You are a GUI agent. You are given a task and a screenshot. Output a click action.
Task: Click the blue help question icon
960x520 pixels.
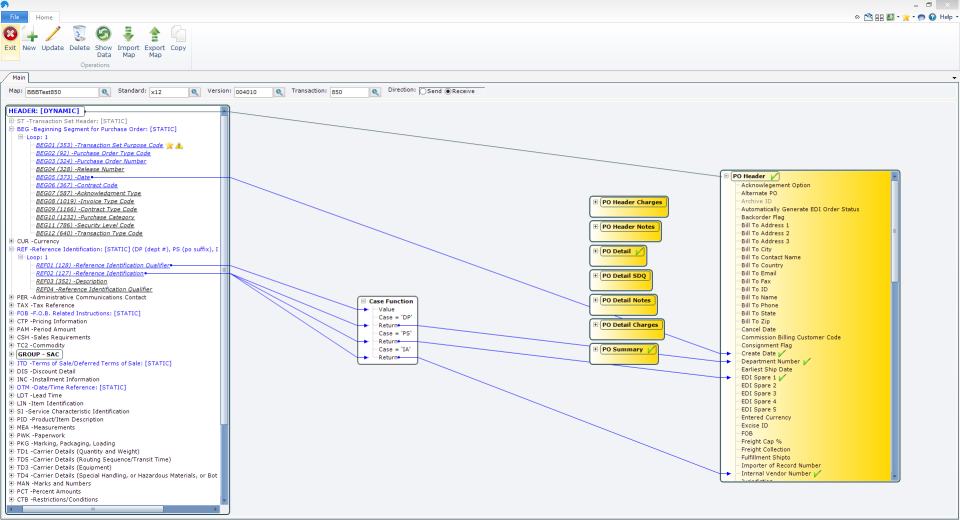pyautogui.click(x=932, y=17)
